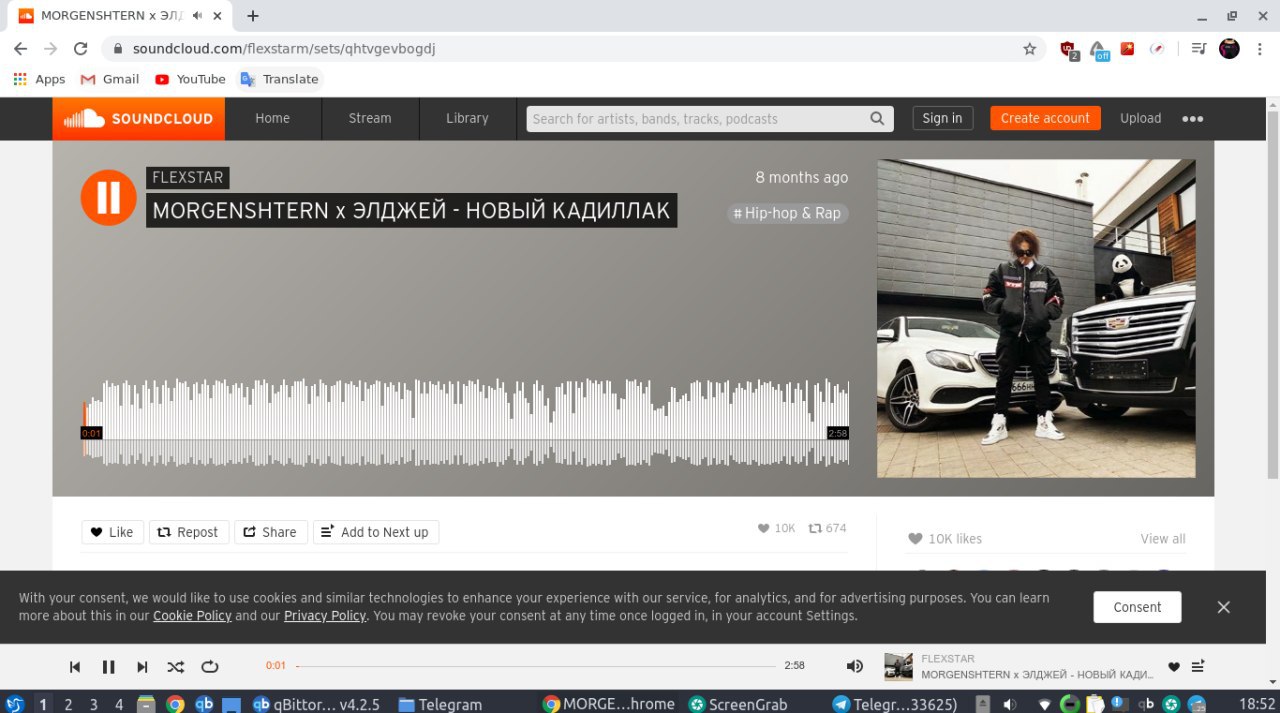
Task: Open ScreenGrab from the taskbar
Action: coord(739,704)
